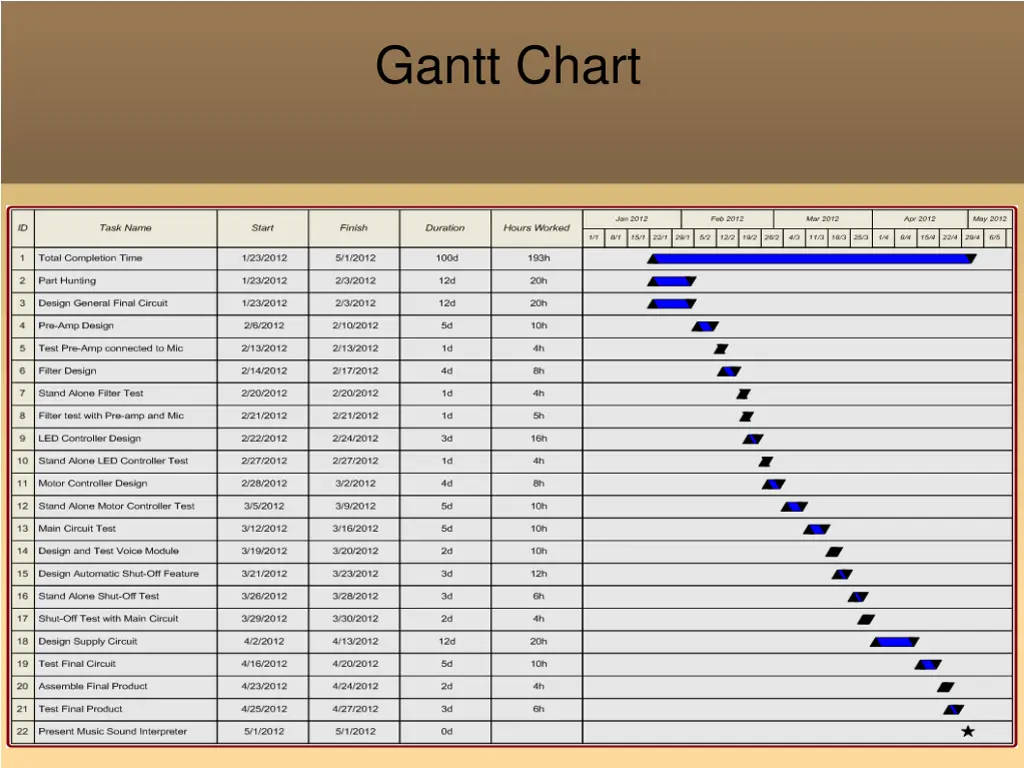Screen dimensions: 1024x768
Task: Click the Pre-Amp Design Gantt bar
Action: pyautogui.click(x=705, y=326)
